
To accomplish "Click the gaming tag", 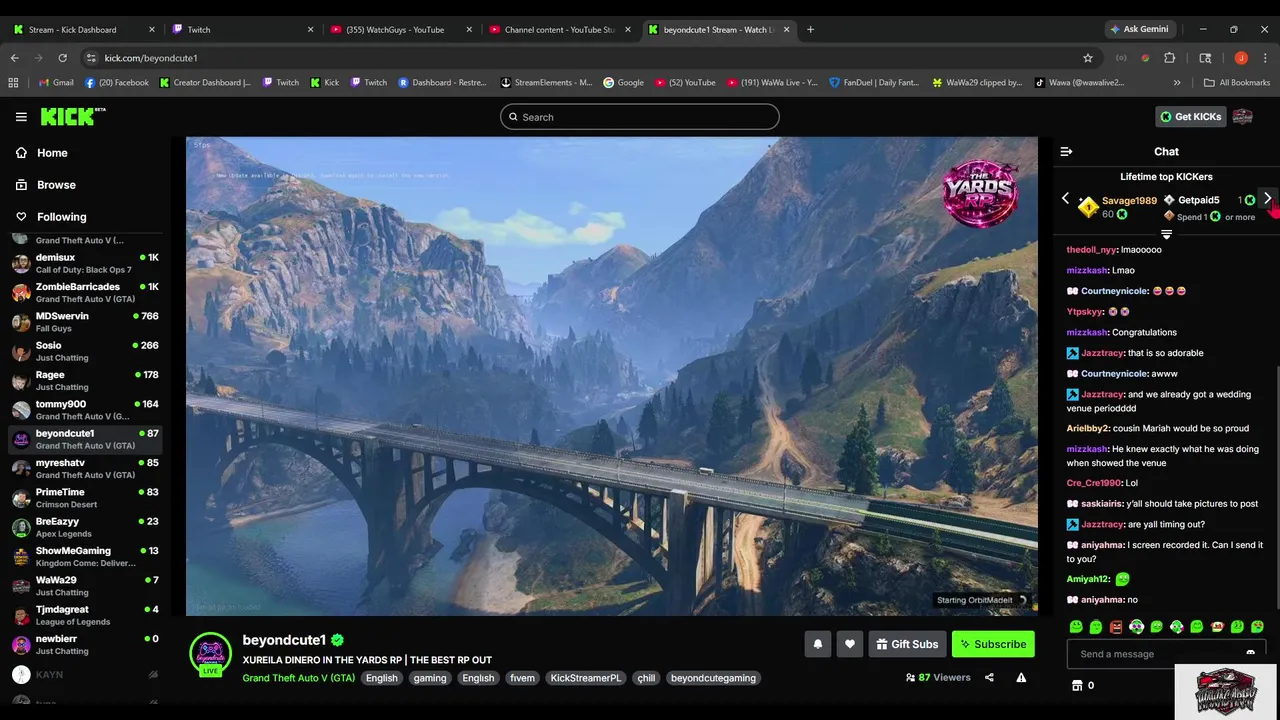I will [x=430, y=678].
